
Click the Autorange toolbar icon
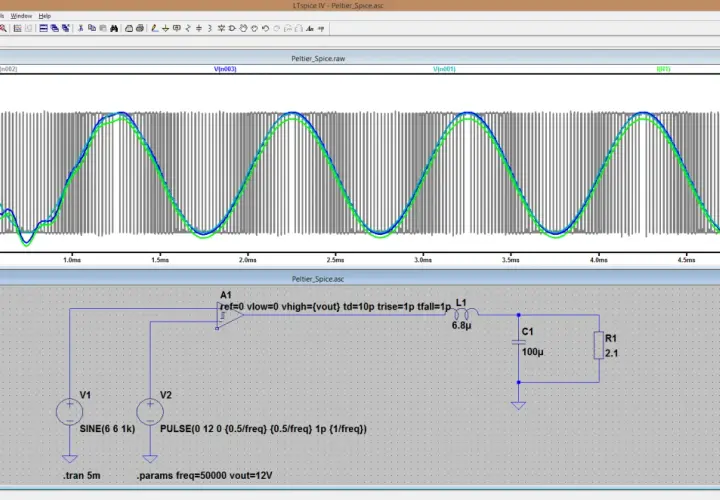coord(17,28)
